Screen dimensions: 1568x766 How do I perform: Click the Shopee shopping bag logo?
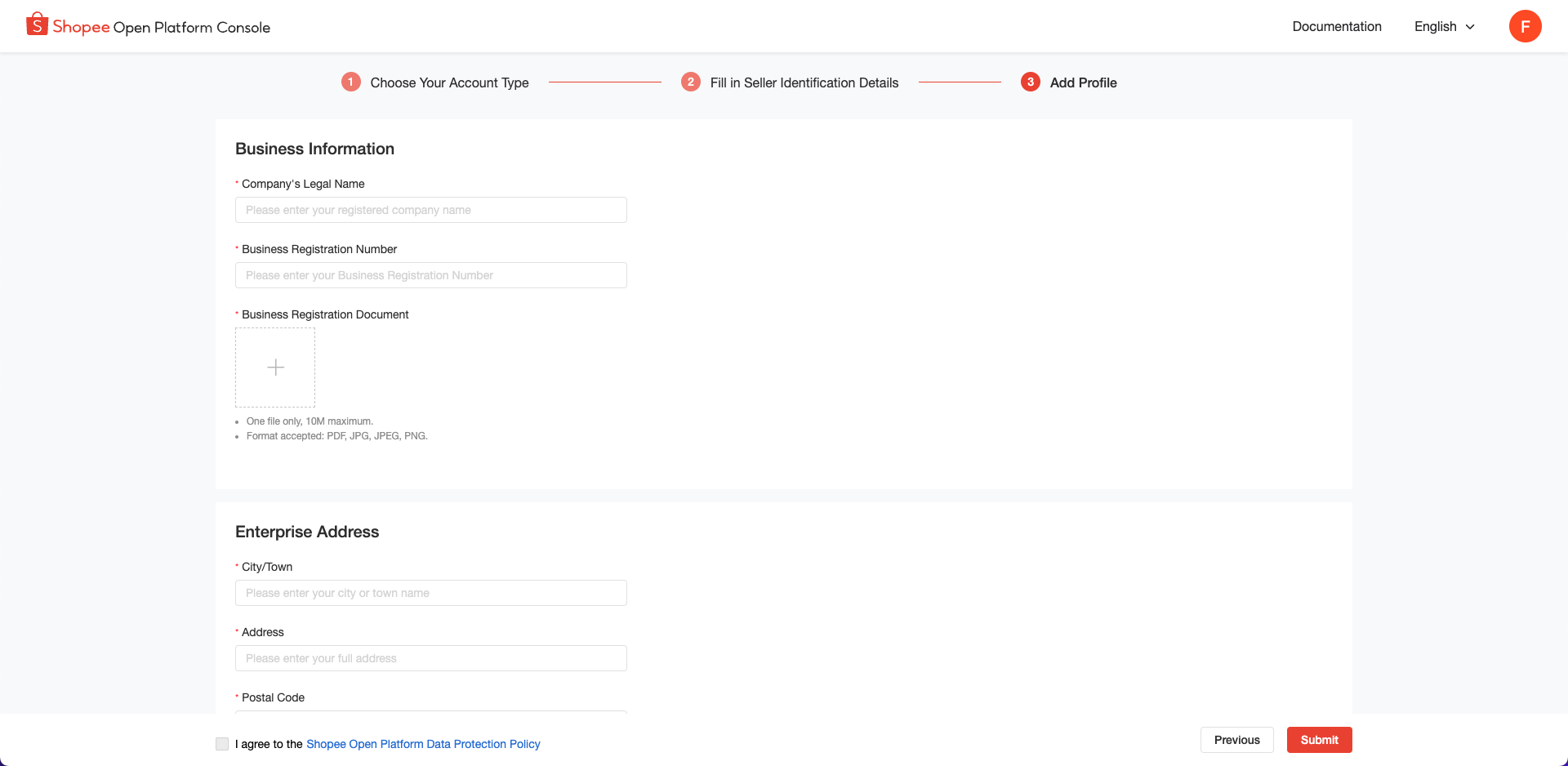click(37, 24)
